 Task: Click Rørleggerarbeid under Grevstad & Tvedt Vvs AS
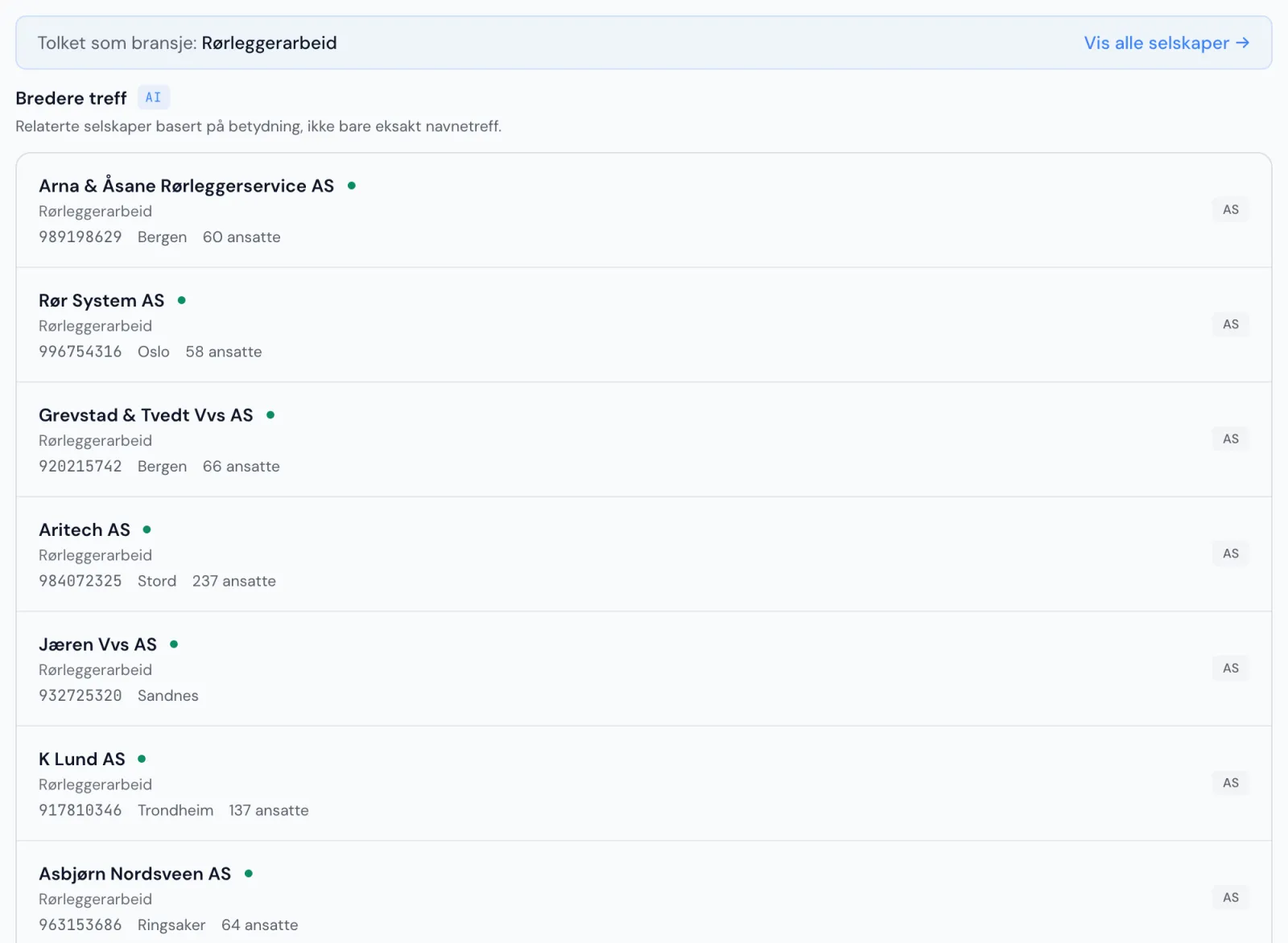click(95, 441)
